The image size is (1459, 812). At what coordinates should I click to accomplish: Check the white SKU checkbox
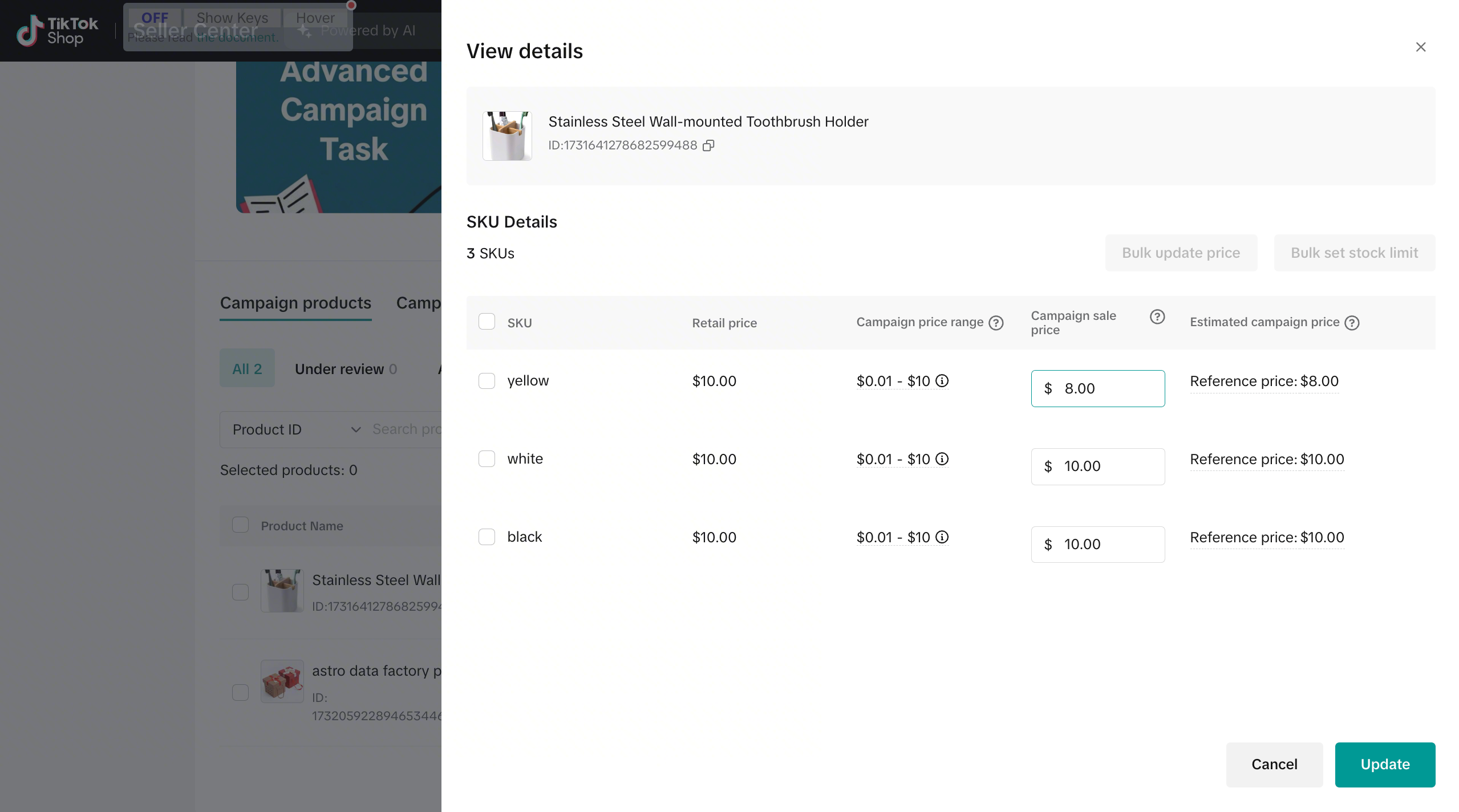pyautogui.click(x=487, y=459)
